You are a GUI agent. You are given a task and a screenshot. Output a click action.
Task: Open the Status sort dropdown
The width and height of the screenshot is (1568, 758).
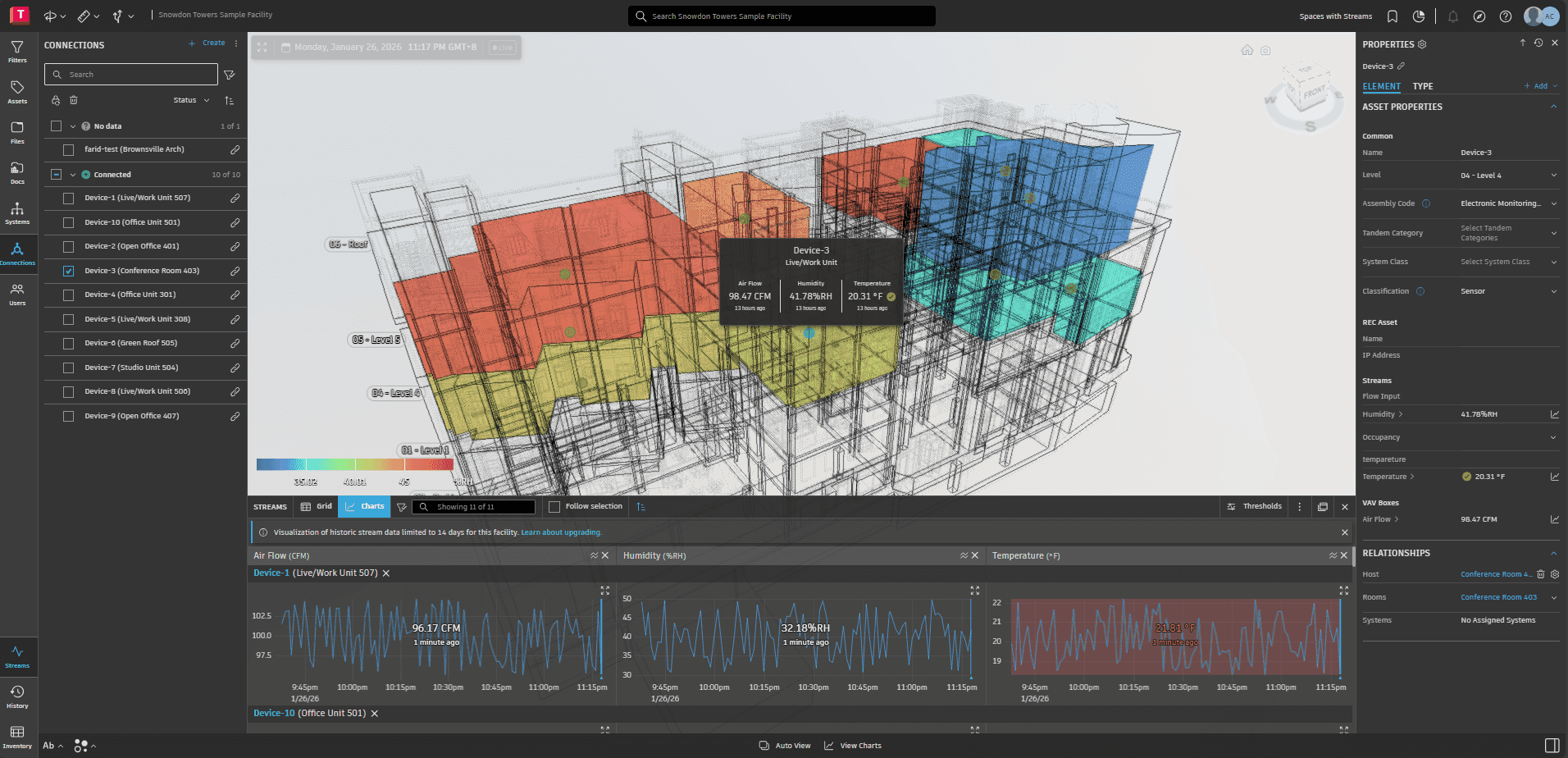(191, 100)
